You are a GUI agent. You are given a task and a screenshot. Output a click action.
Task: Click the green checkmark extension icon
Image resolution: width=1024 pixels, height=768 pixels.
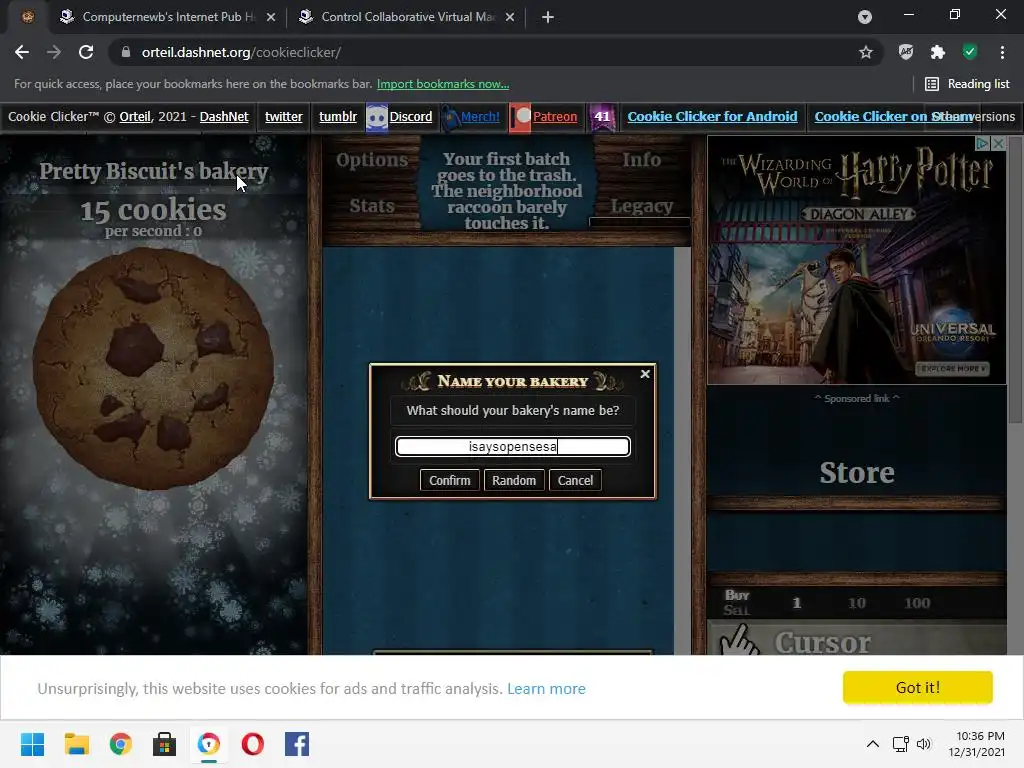pos(970,52)
